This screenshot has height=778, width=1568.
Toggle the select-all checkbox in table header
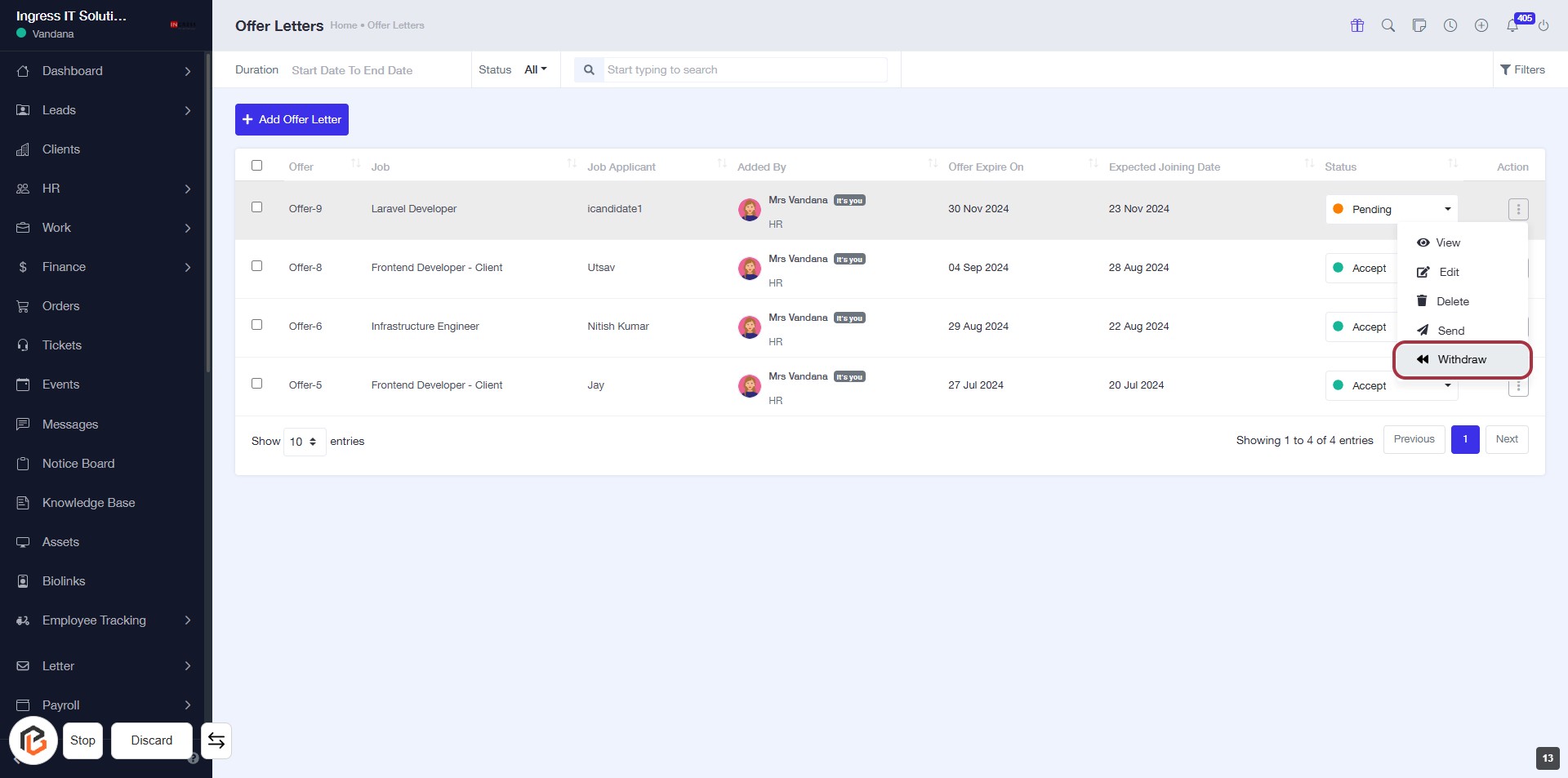click(x=256, y=166)
